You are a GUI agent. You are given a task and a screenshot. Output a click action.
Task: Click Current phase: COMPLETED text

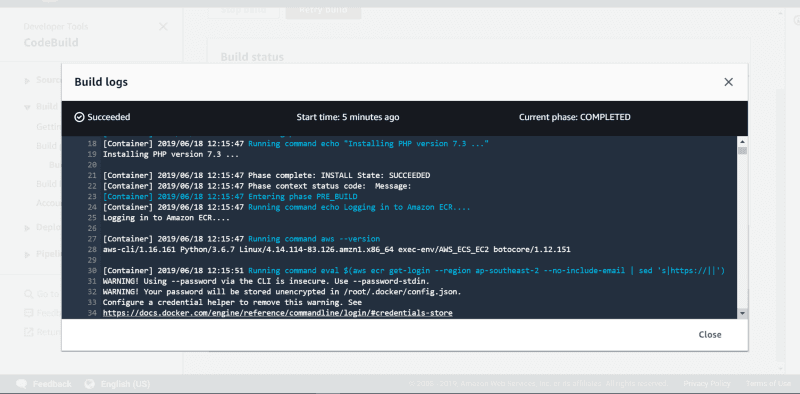pyautogui.click(x=574, y=117)
